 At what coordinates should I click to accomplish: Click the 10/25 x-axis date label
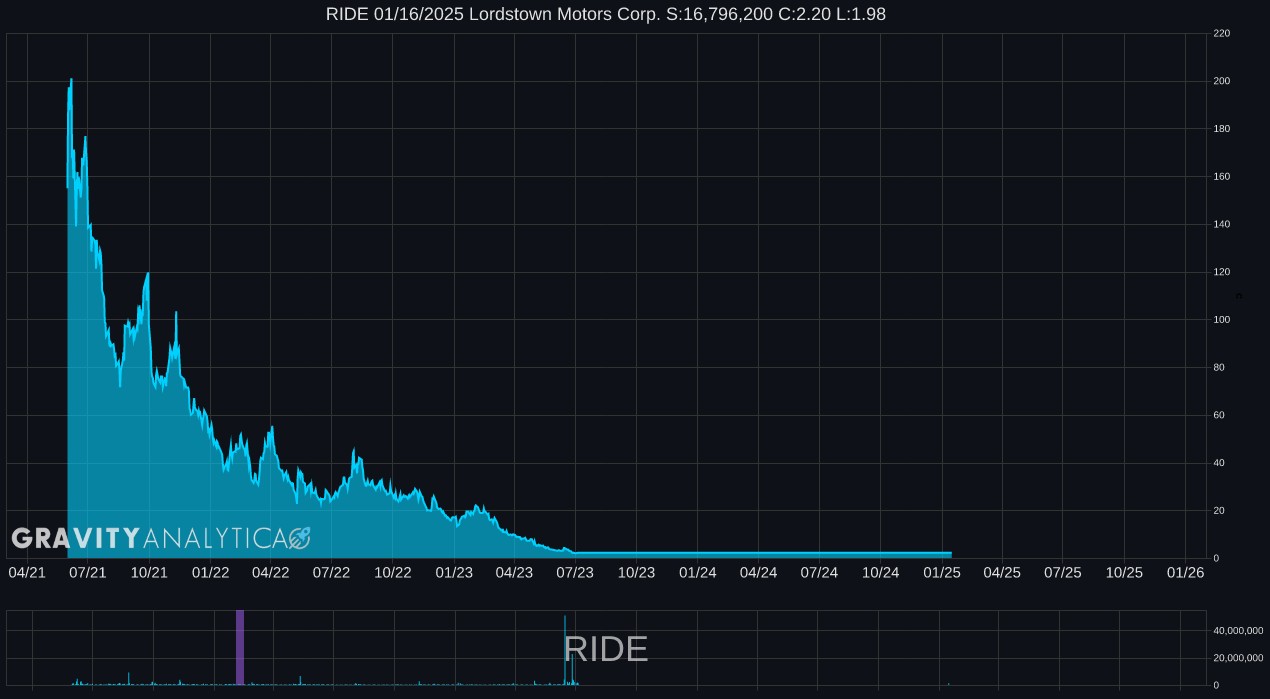[x=1124, y=572]
